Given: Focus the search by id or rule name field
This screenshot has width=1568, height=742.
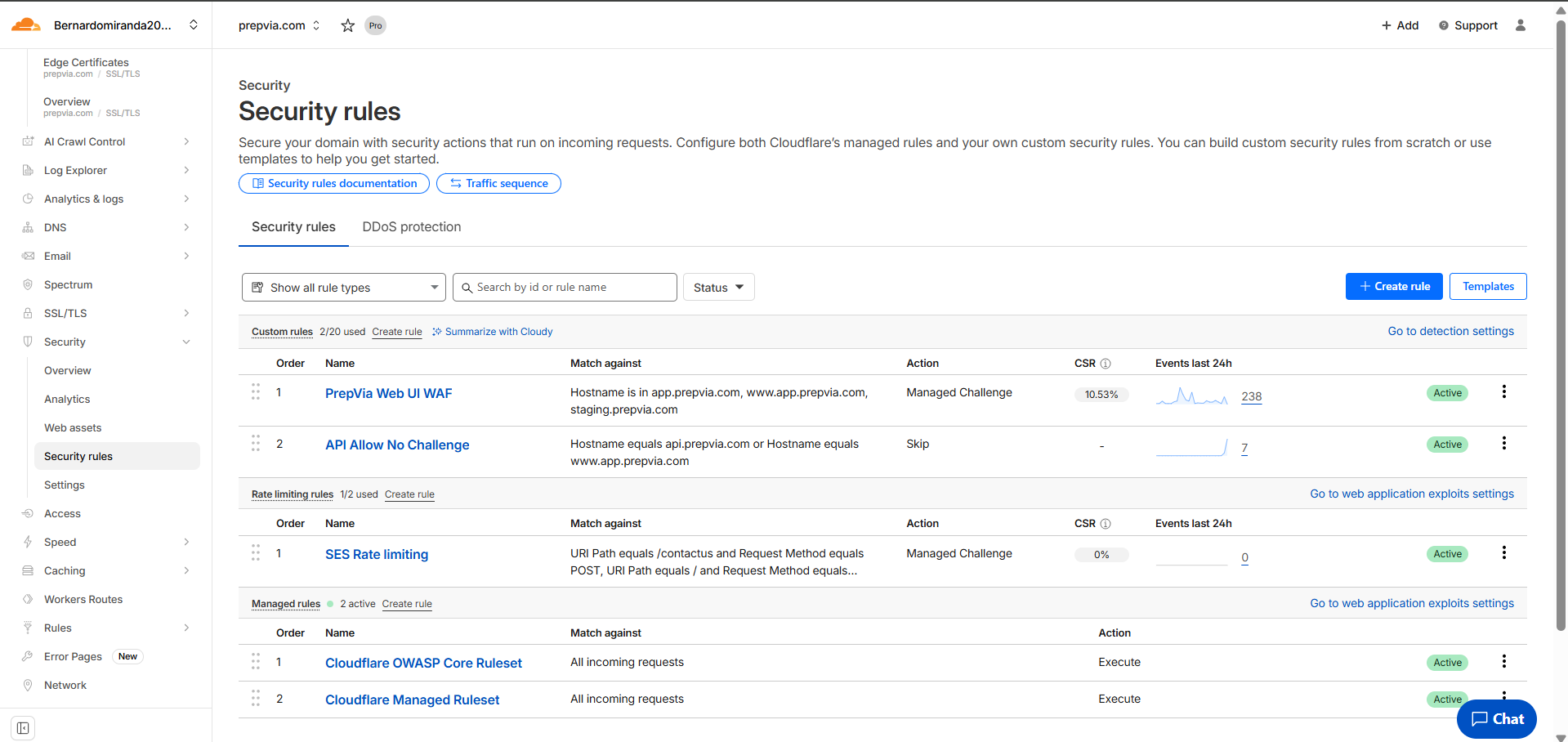Looking at the screenshot, I should coord(565,288).
